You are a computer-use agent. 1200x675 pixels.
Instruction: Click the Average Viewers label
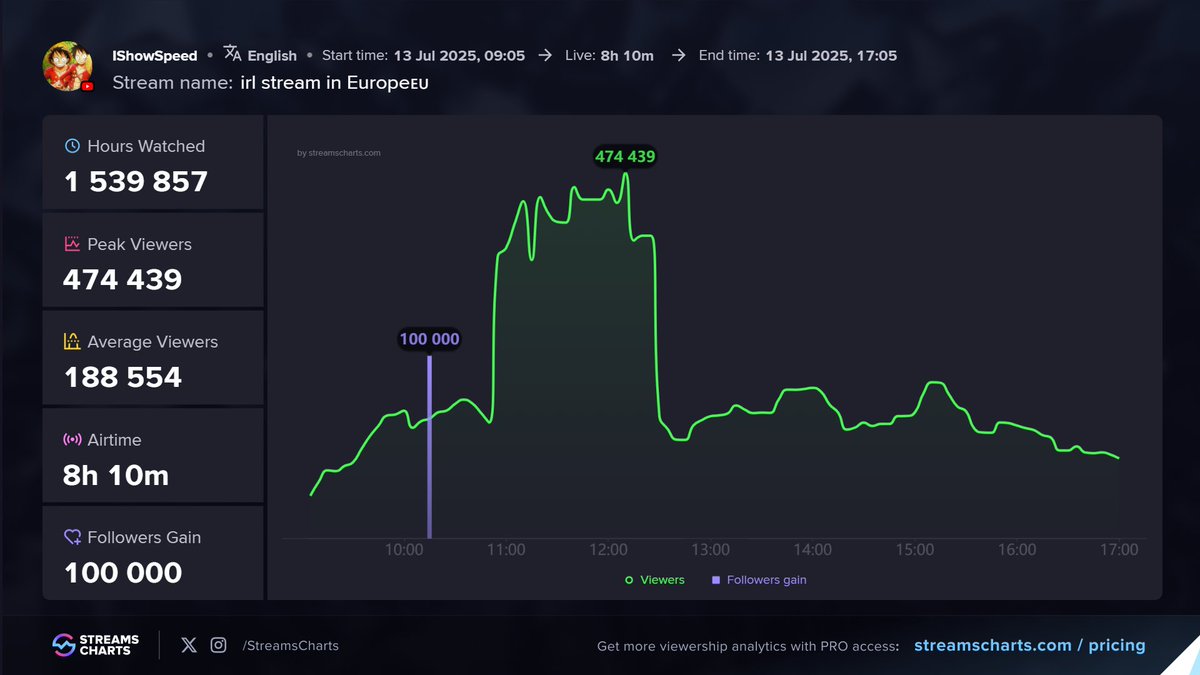click(x=152, y=342)
